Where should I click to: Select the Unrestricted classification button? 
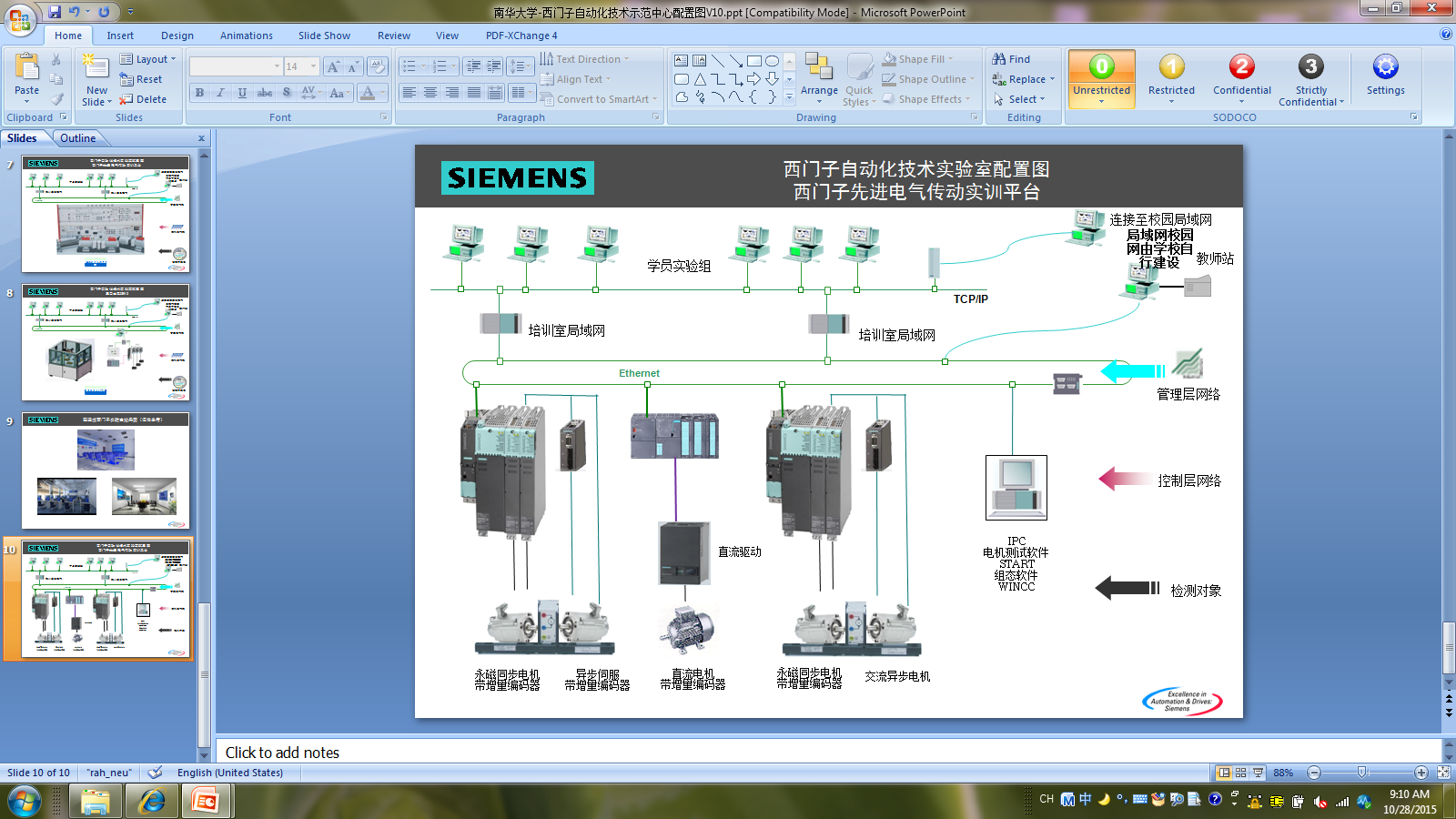[1101, 78]
